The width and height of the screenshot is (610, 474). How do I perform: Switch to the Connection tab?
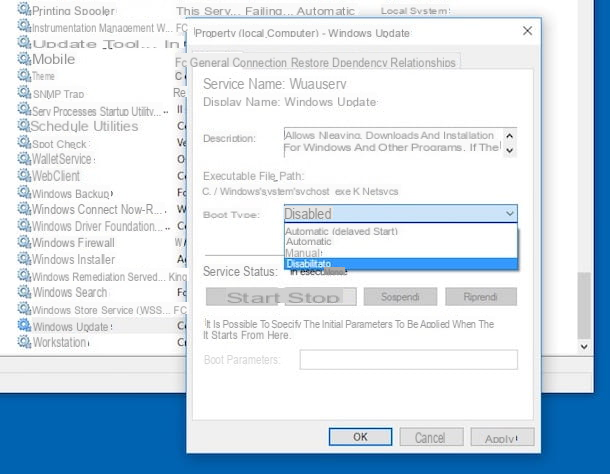pyautogui.click(x=259, y=62)
